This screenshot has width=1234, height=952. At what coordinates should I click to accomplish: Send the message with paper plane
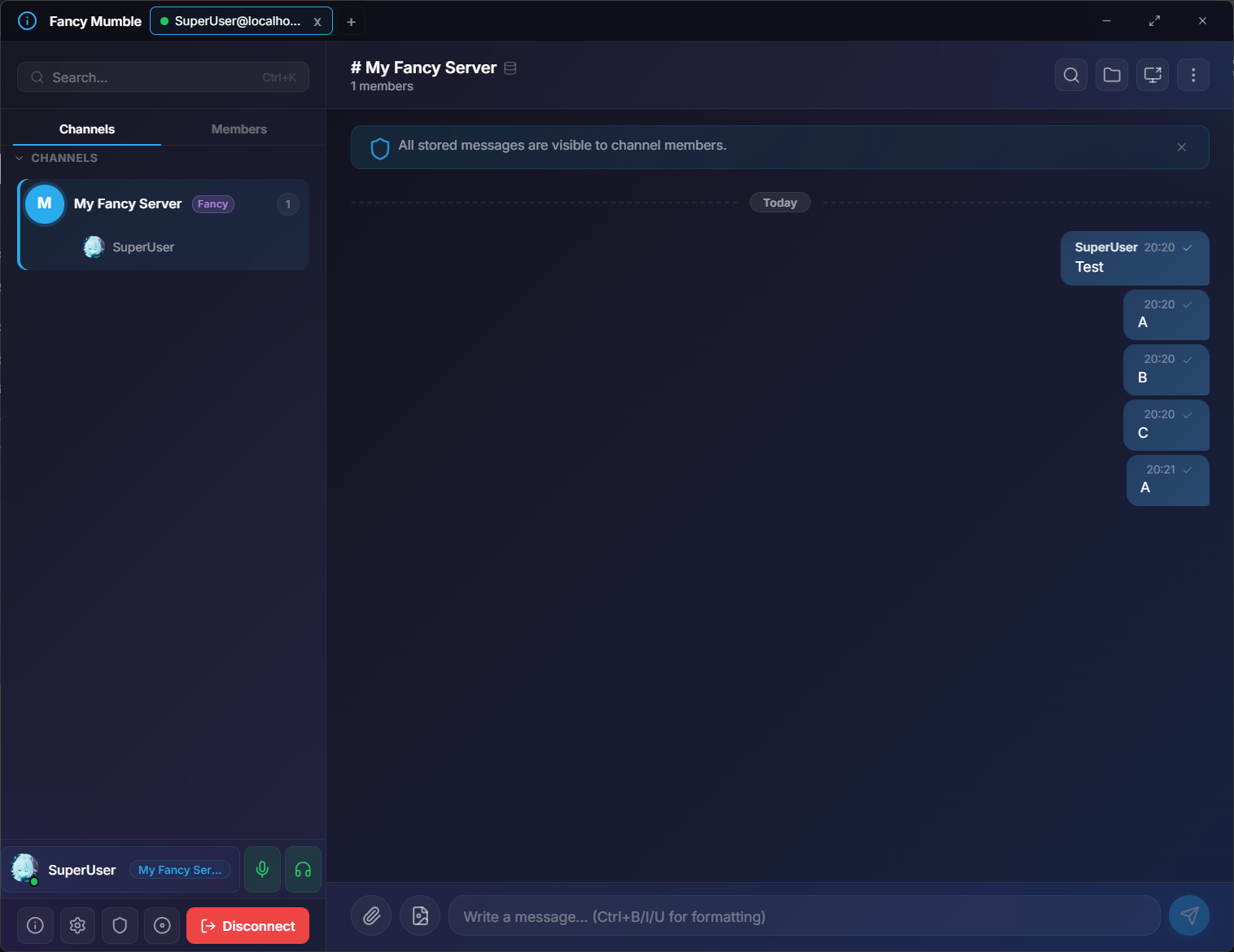(x=1189, y=916)
